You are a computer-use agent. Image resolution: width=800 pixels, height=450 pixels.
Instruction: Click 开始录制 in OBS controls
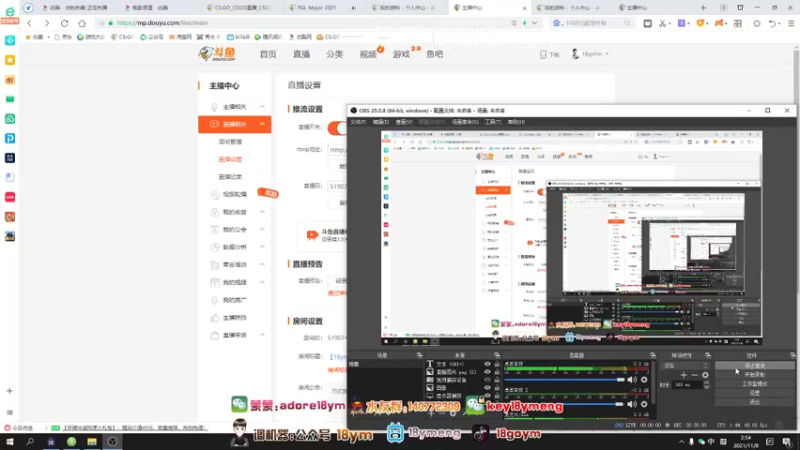click(x=755, y=374)
